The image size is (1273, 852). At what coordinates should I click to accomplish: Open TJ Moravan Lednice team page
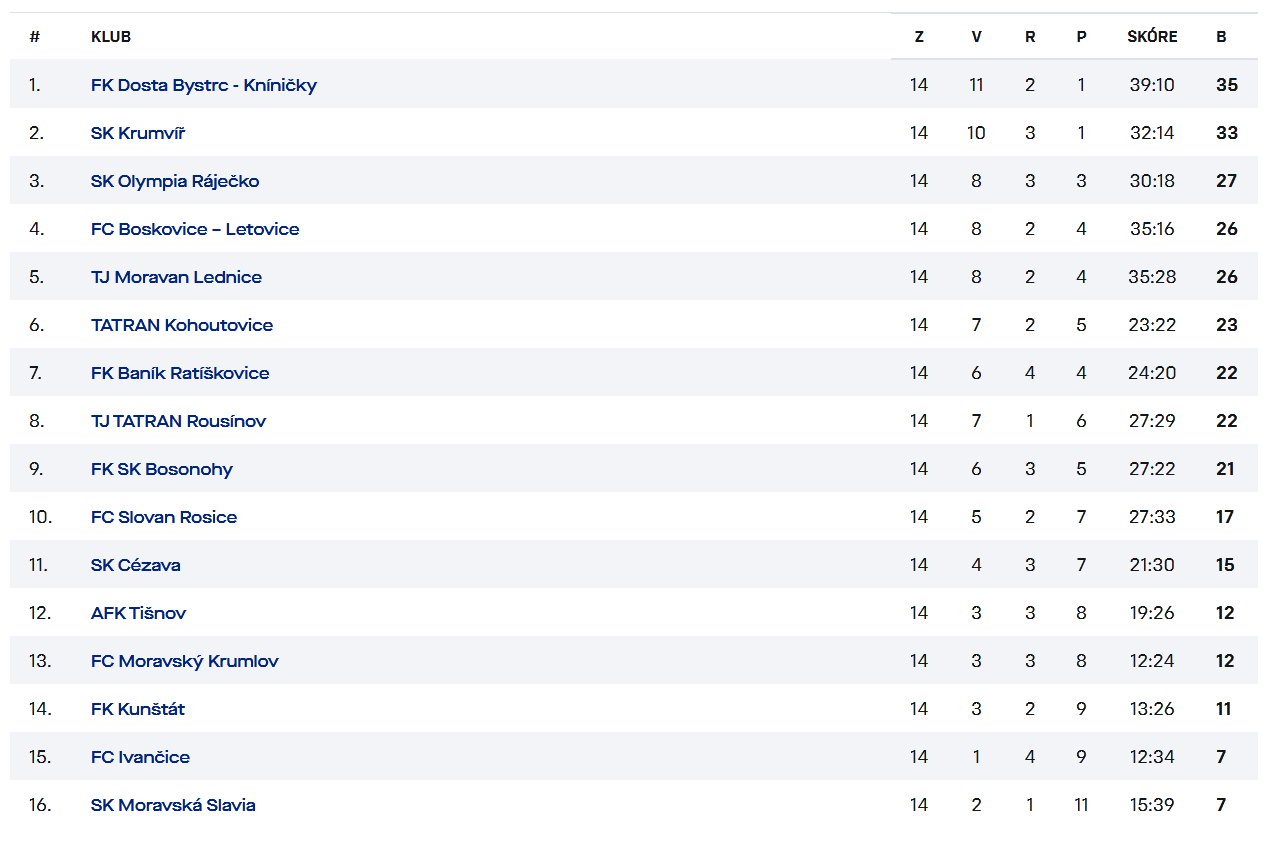pos(176,277)
